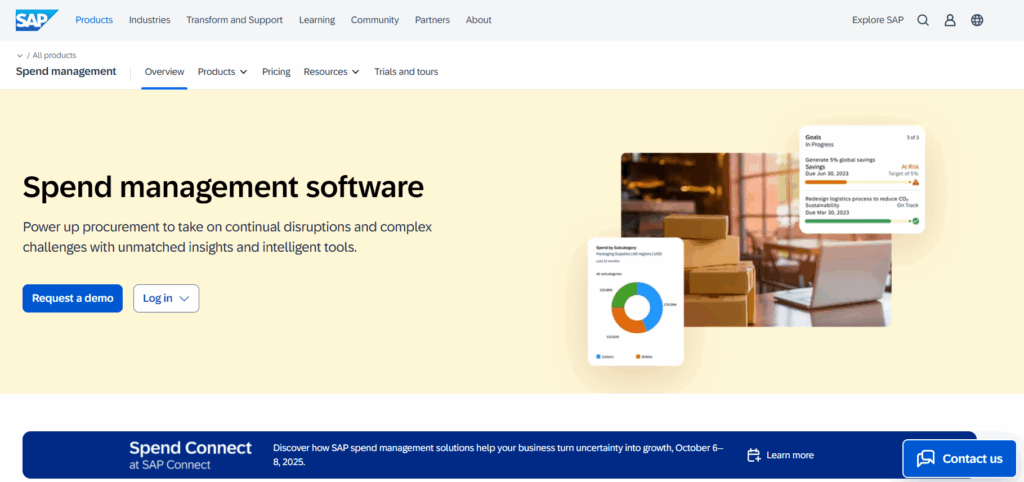
Task: Open the user account icon
Action: (950, 20)
